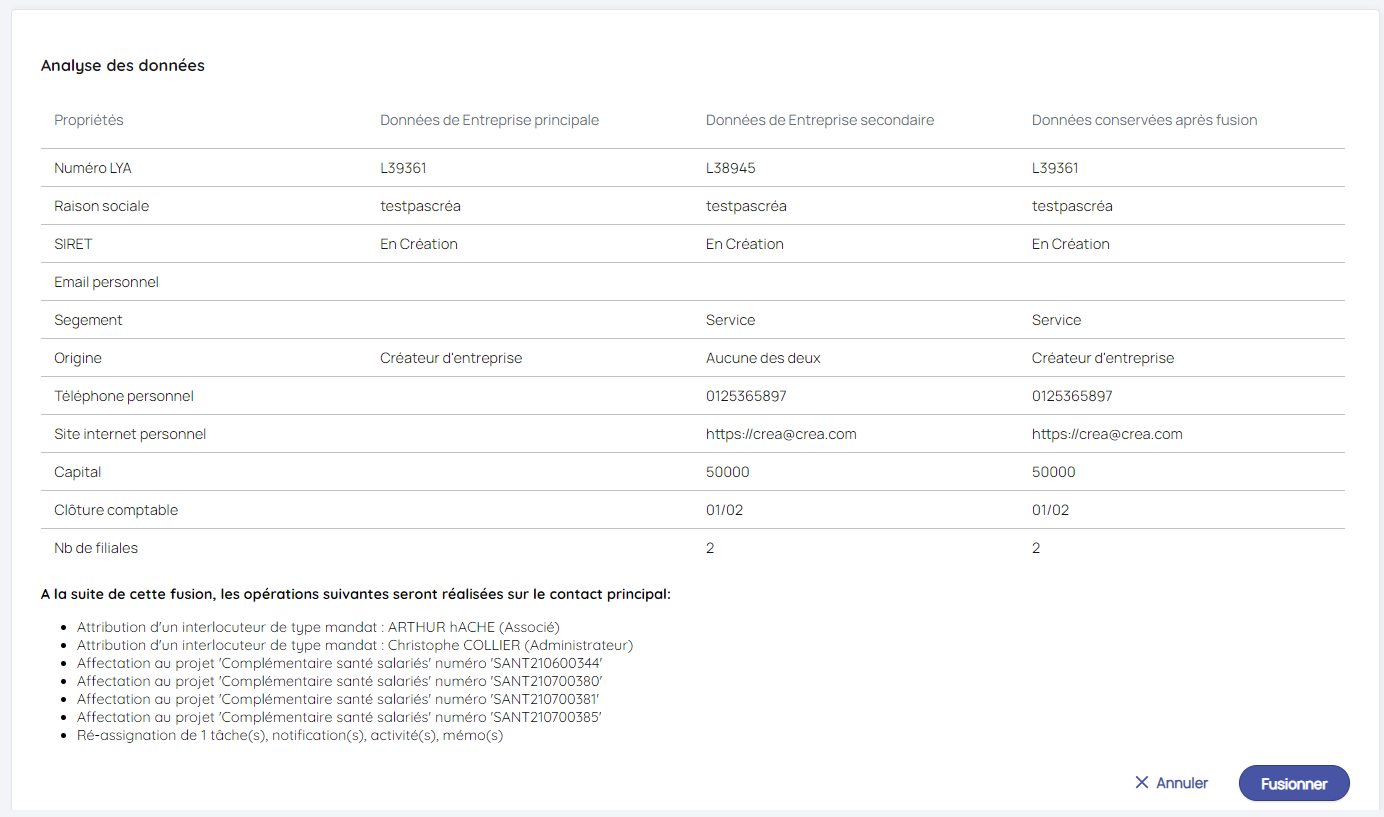
Task: Click the Annuler X icon
Action: 1141,783
